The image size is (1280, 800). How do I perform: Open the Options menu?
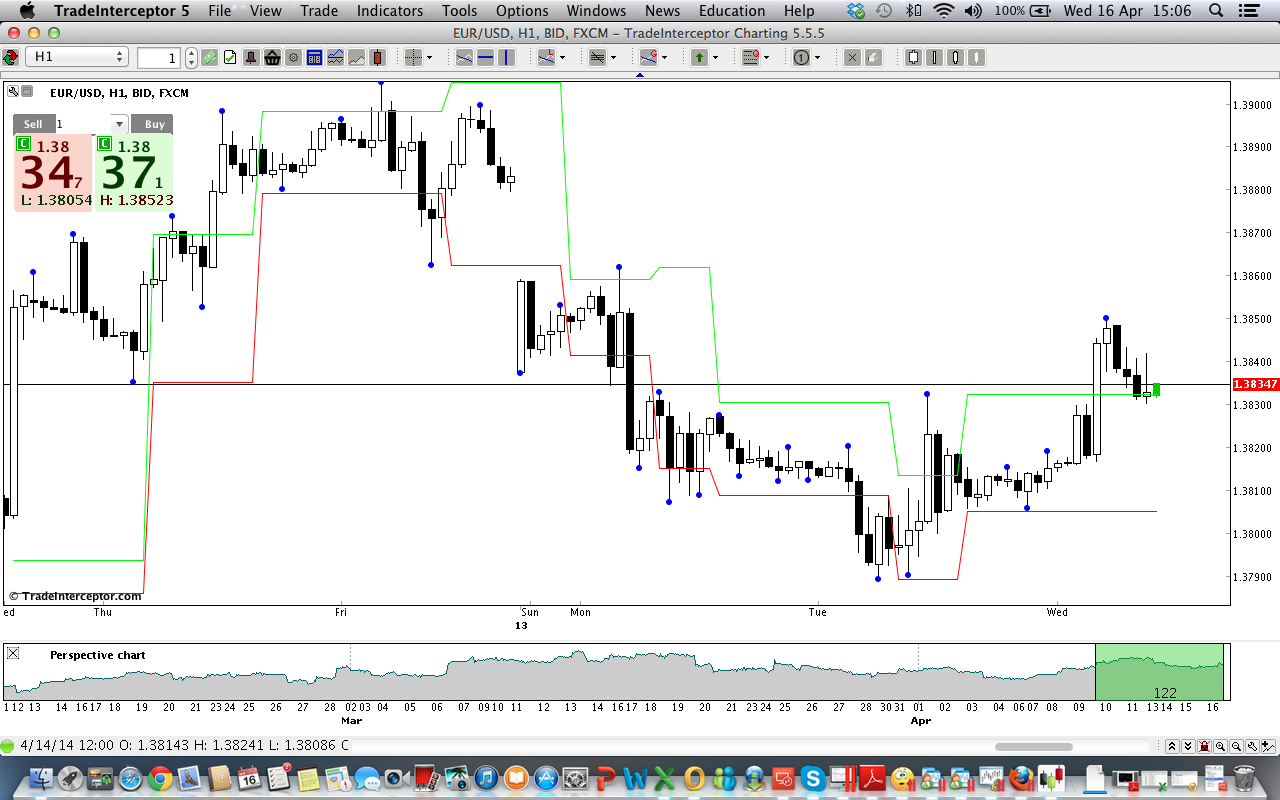click(522, 11)
